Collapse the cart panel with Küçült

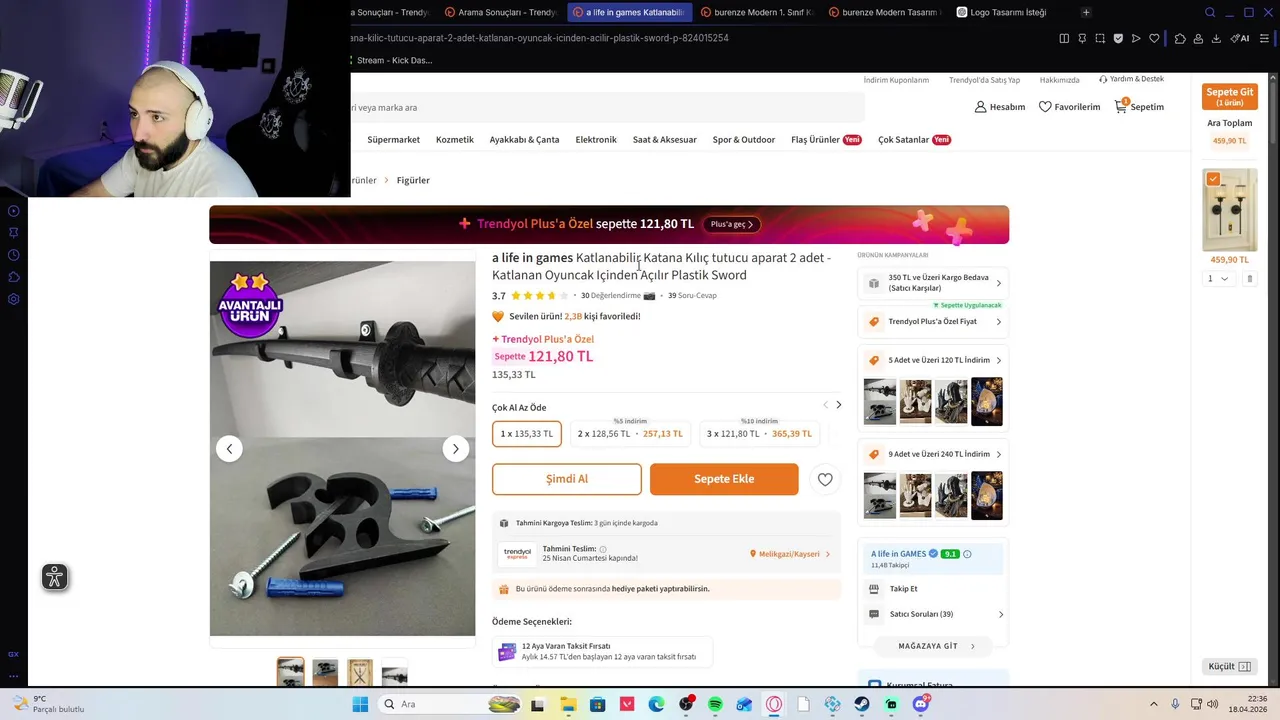click(x=1230, y=666)
